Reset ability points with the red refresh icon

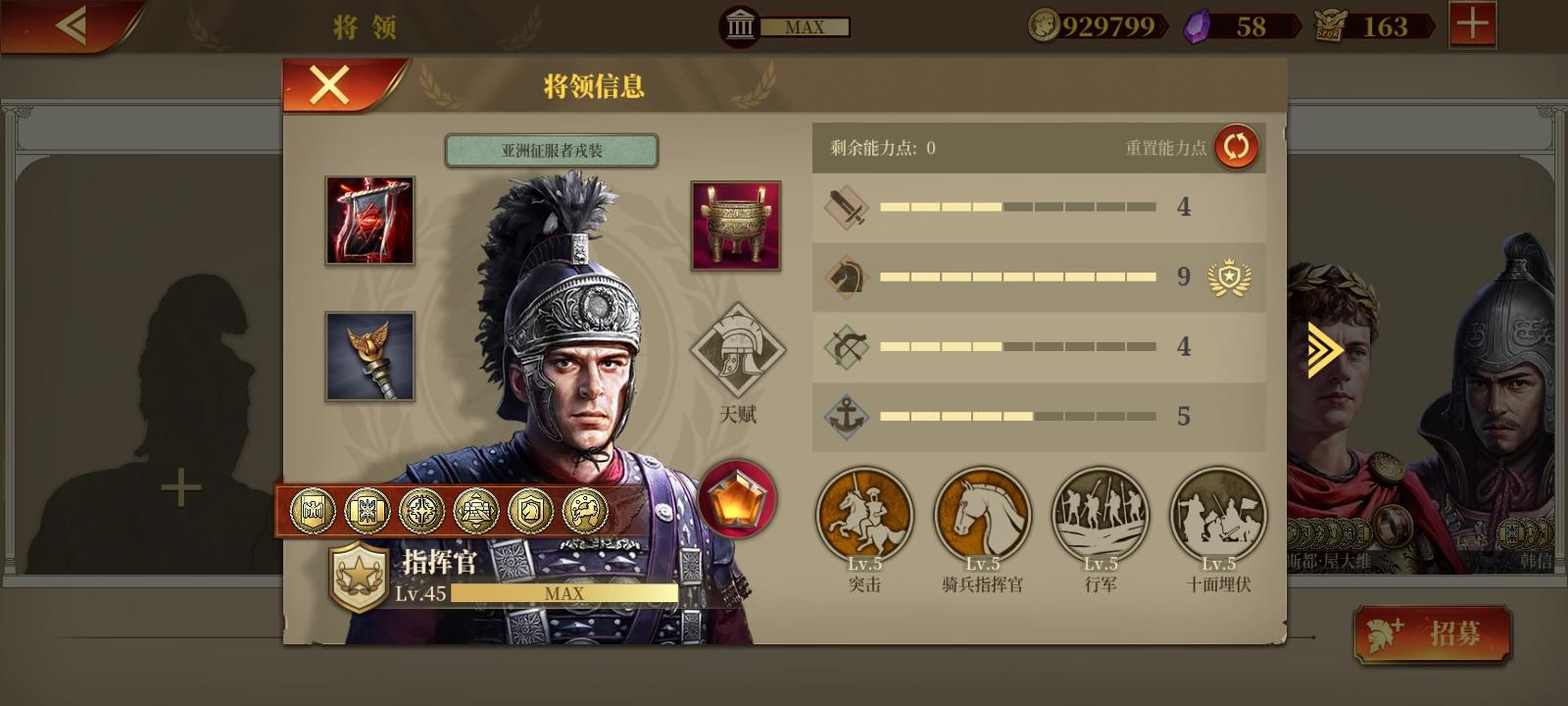pyautogui.click(x=1236, y=147)
